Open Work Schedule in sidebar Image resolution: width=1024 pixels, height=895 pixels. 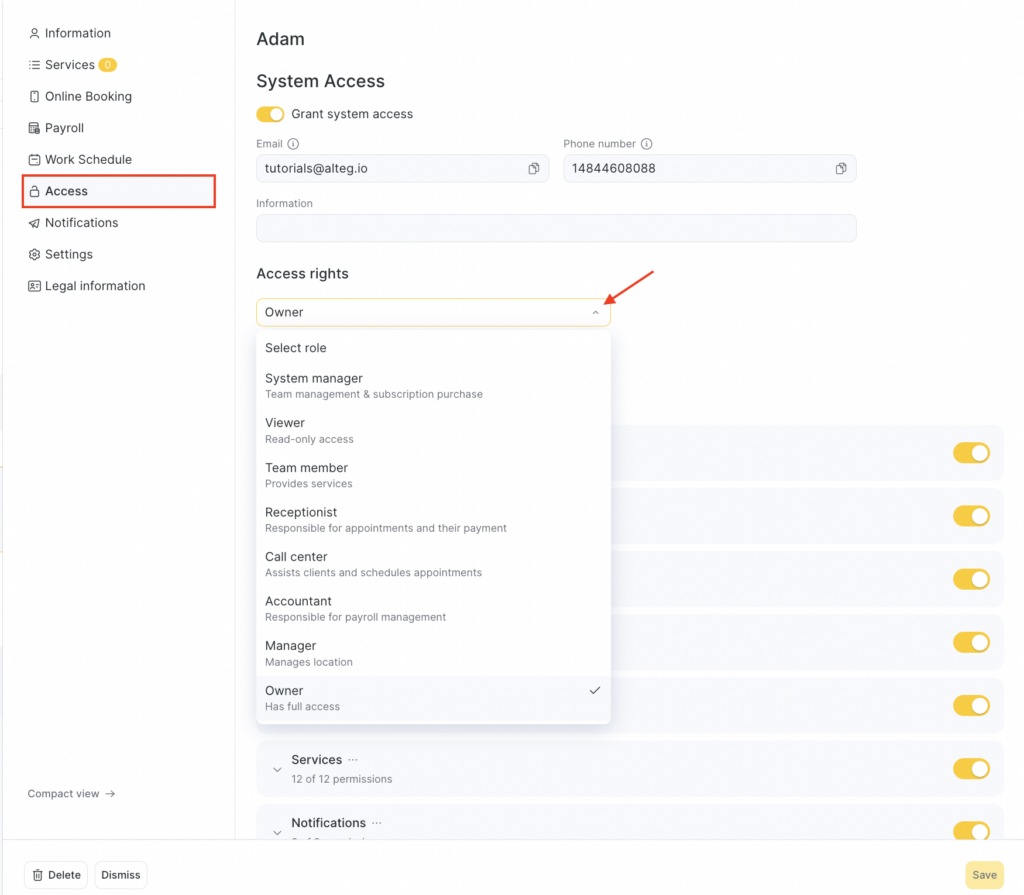tap(87, 160)
